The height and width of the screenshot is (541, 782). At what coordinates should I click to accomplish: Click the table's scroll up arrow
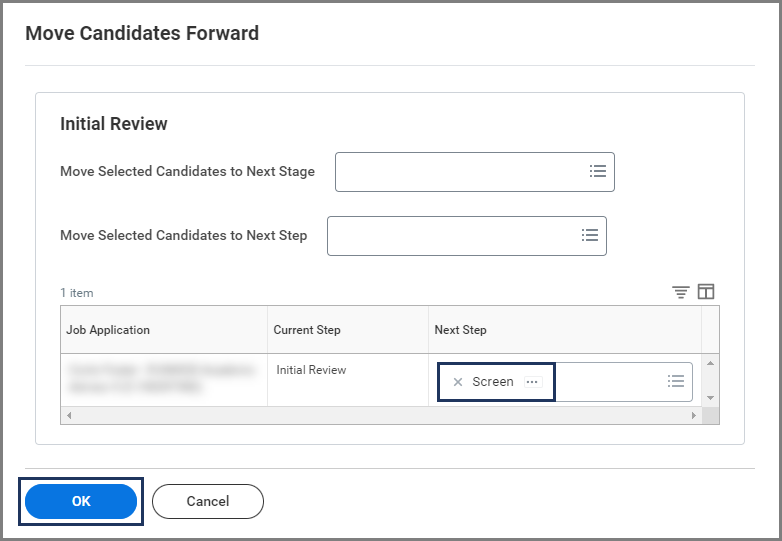point(710,363)
